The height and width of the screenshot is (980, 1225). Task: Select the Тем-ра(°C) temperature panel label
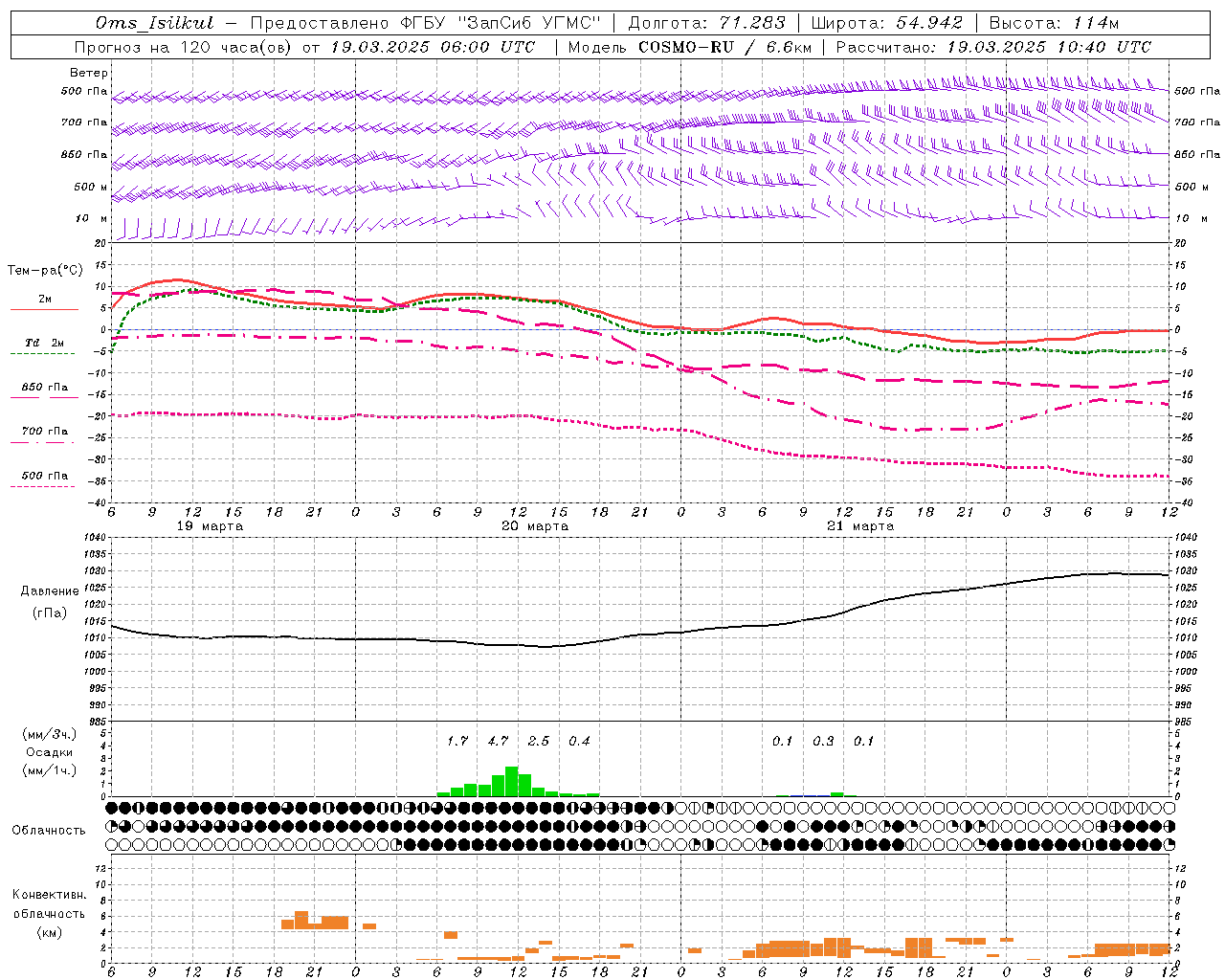45,271
